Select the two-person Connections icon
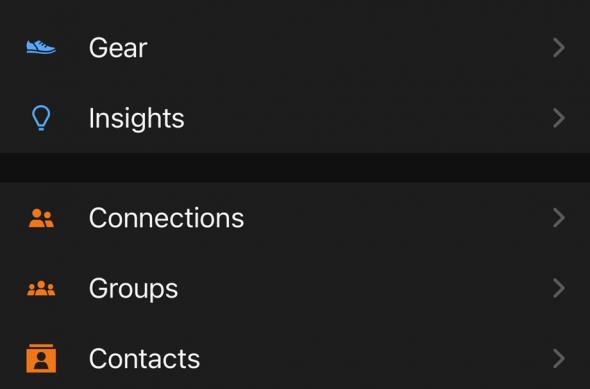 [x=41, y=218]
